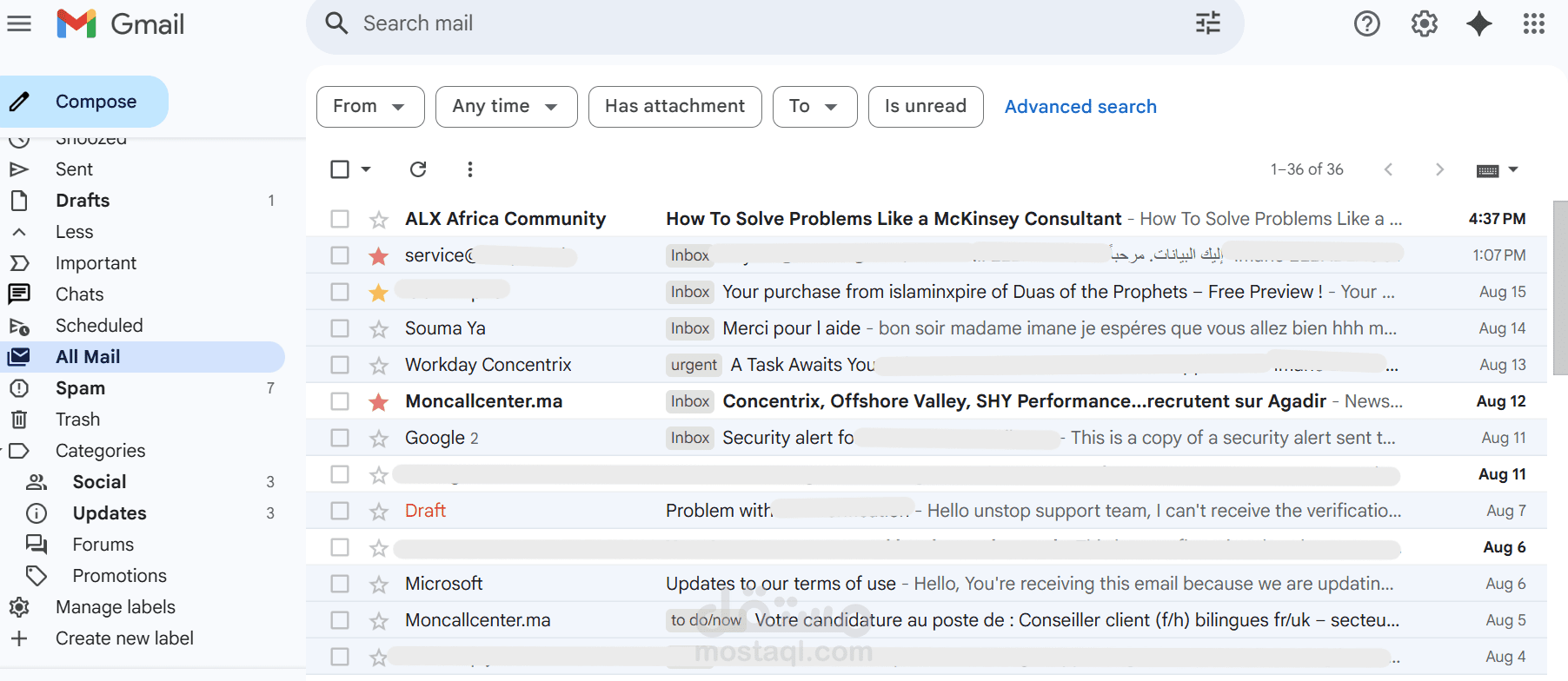1568x681 pixels.
Task: Open the From filter dropdown
Action: coord(370,107)
